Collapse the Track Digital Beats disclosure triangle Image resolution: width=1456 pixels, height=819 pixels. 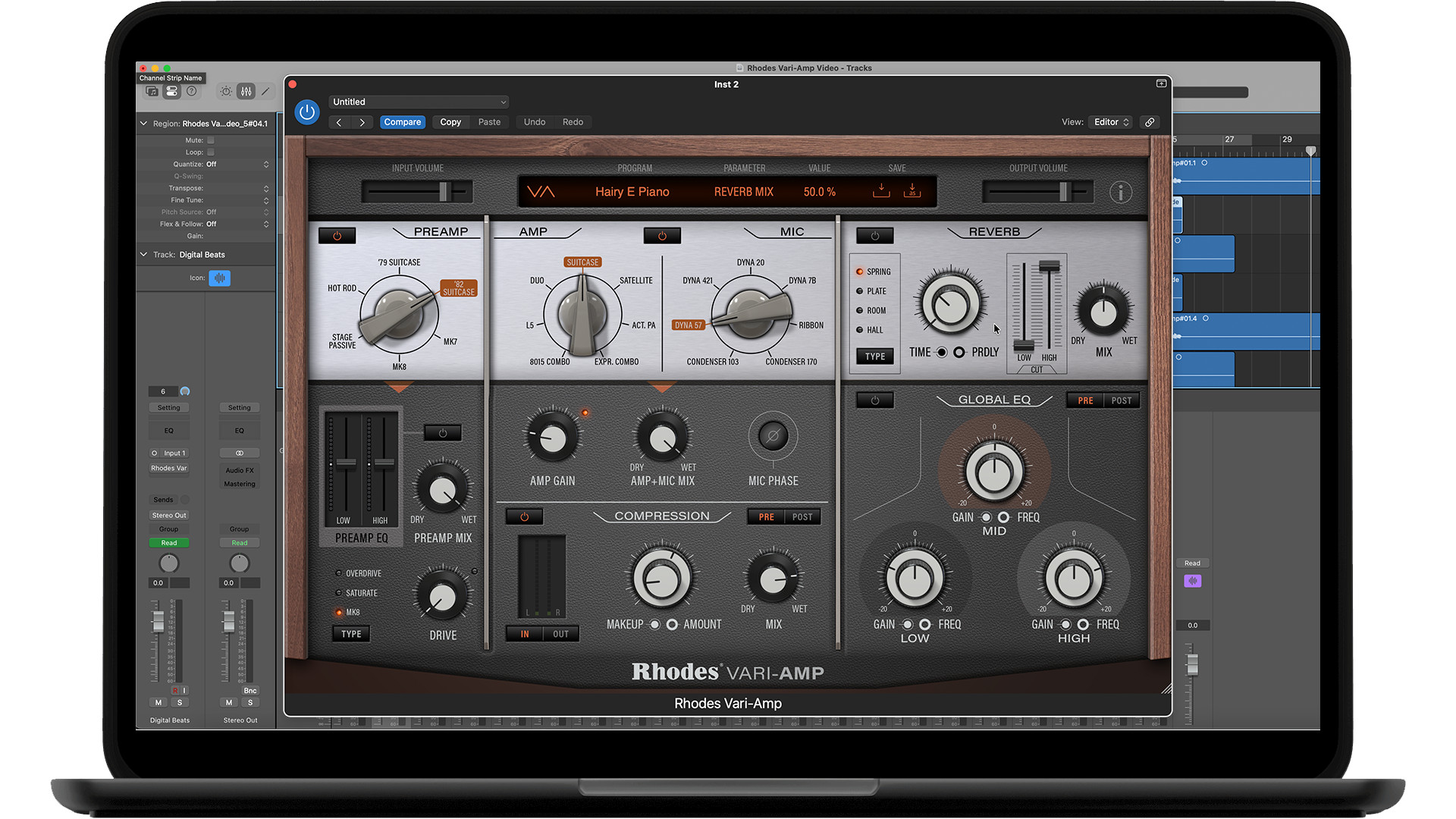tap(143, 255)
